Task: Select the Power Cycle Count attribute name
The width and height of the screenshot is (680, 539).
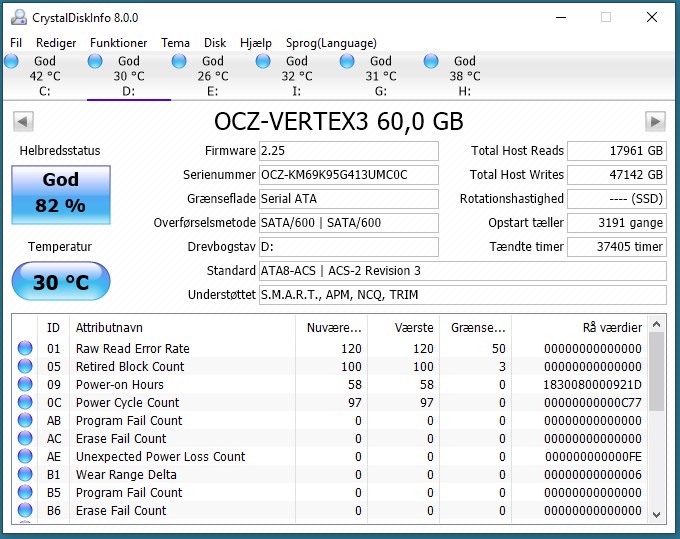Action: (128, 403)
